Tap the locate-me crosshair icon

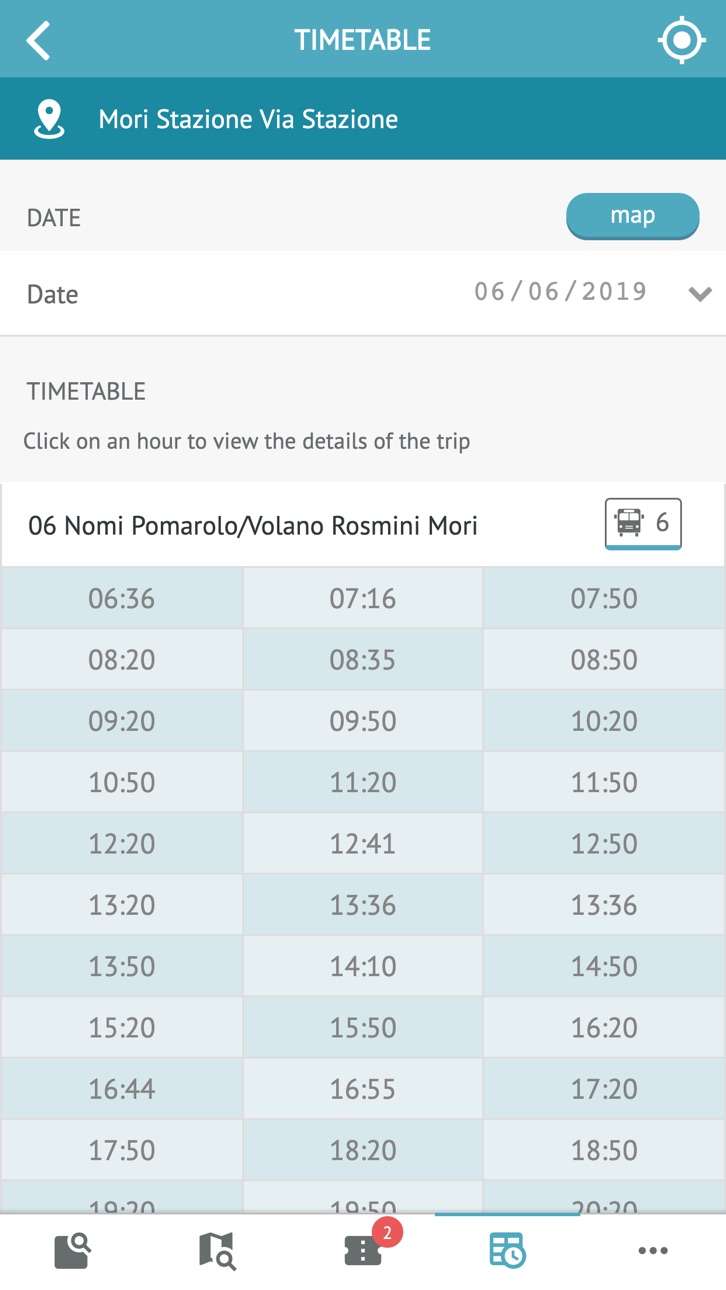pyautogui.click(x=681, y=40)
